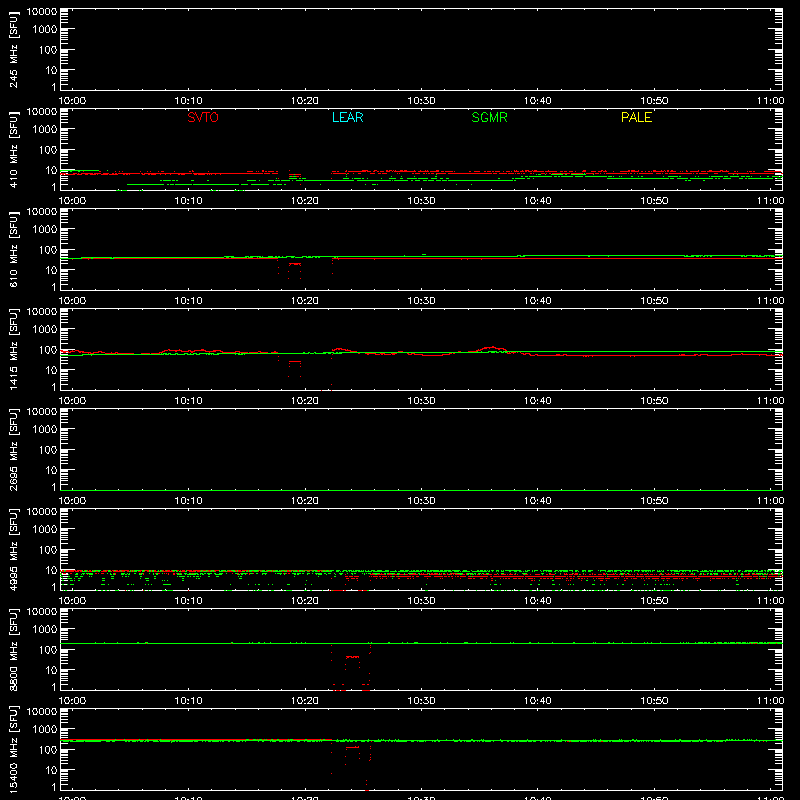Image resolution: width=800 pixels, height=800 pixels.
Task: Click the green flat trace in 2695 MHz panel
Action: coord(421,490)
